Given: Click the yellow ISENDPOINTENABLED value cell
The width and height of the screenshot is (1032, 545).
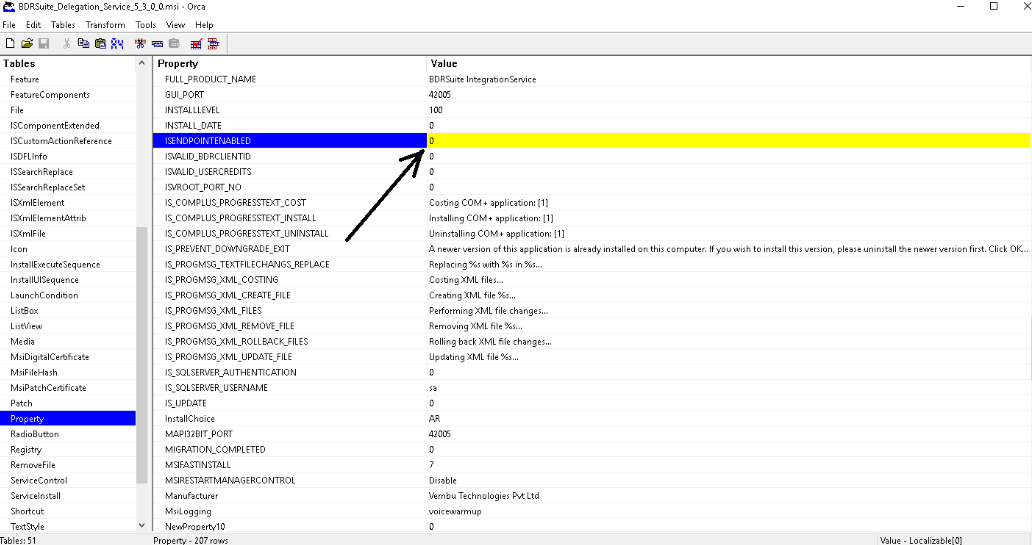Looking at the screenshot, I should click(729, 141).
